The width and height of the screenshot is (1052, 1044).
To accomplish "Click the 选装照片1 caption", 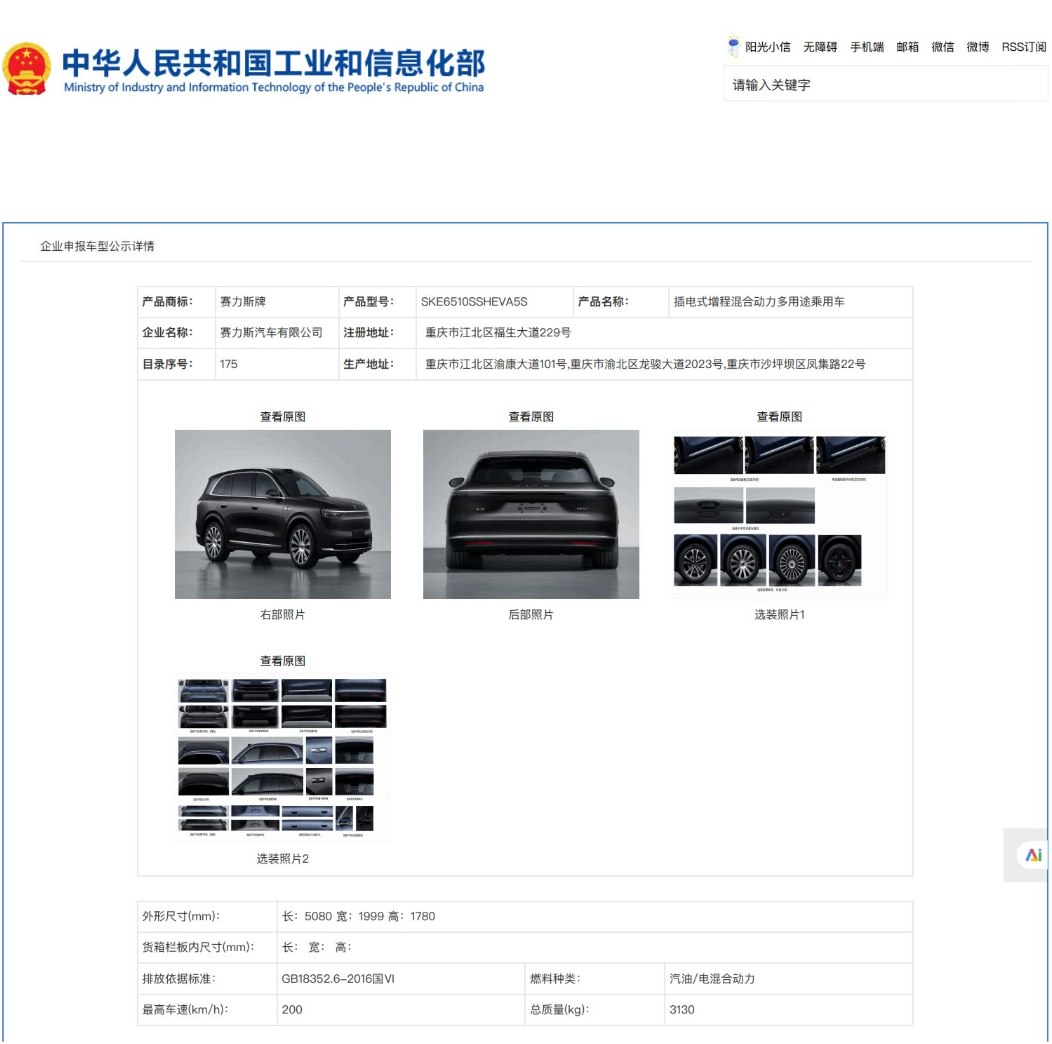I will point(779,615).
